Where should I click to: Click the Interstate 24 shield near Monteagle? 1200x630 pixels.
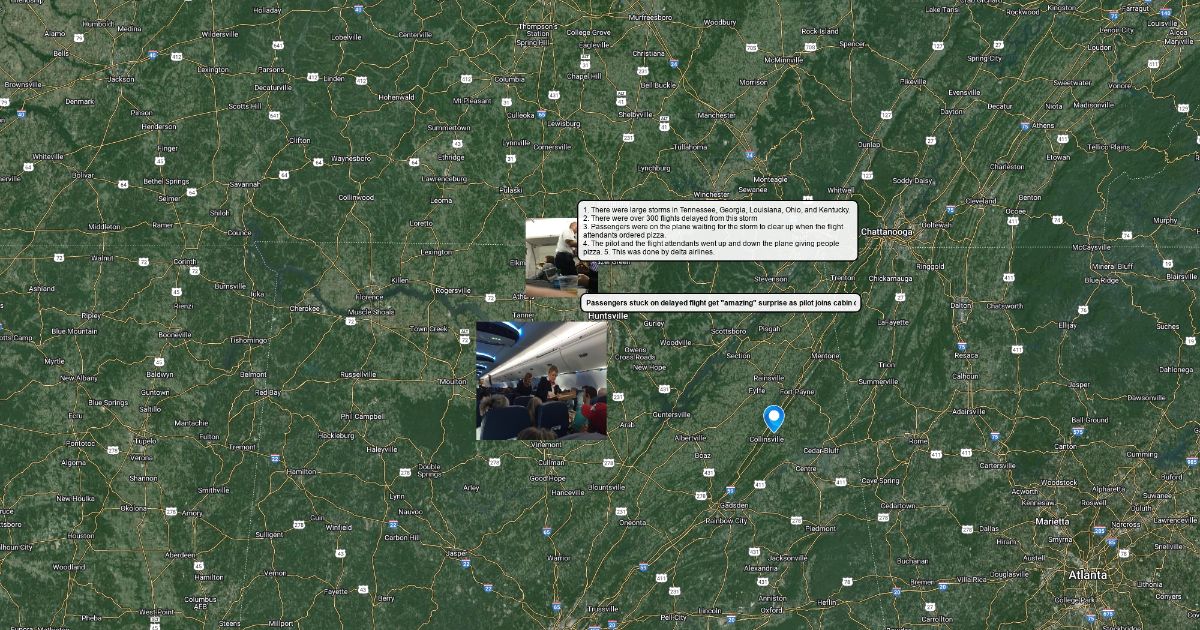749,155
